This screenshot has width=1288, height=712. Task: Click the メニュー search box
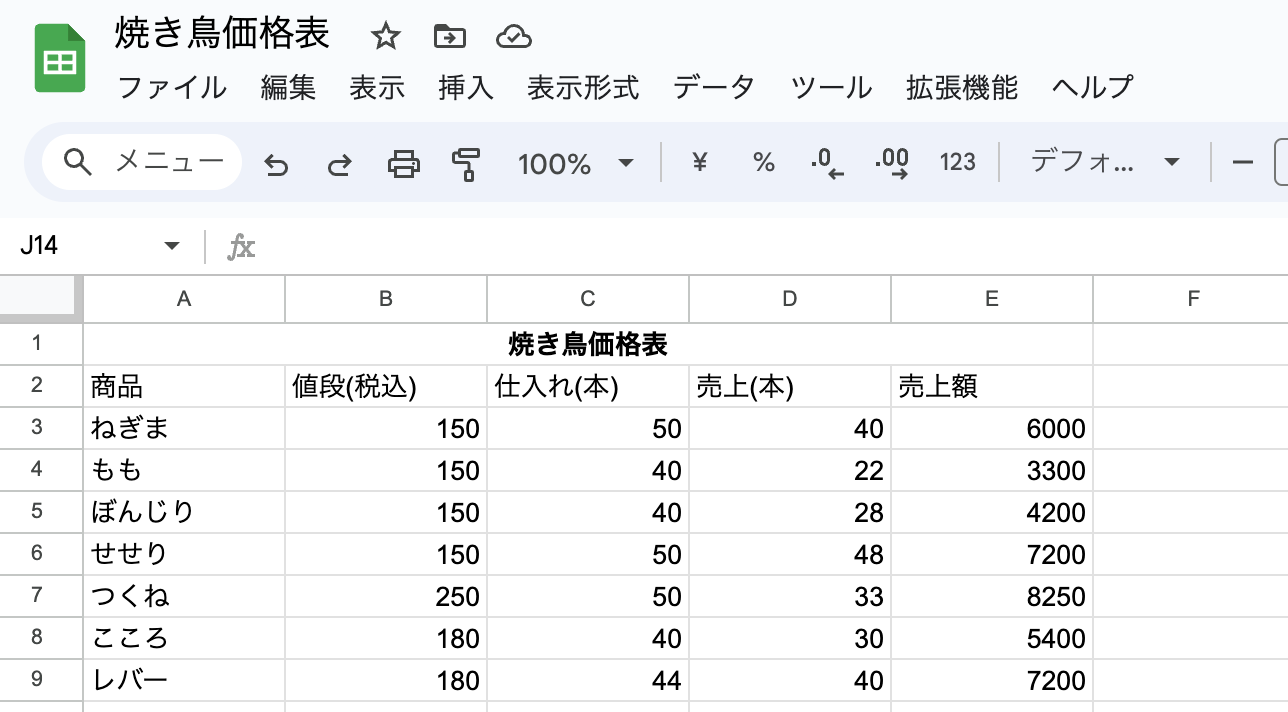[143, 162]
